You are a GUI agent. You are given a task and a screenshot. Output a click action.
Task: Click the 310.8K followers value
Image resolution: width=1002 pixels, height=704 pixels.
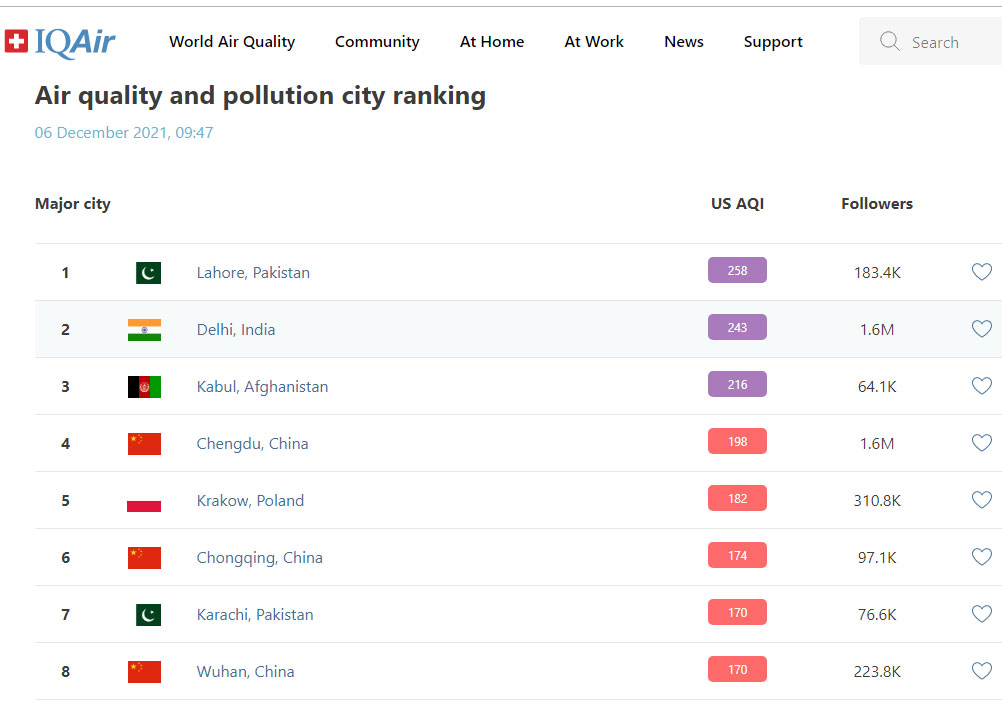pyautogui.click(x=877, y=501)
